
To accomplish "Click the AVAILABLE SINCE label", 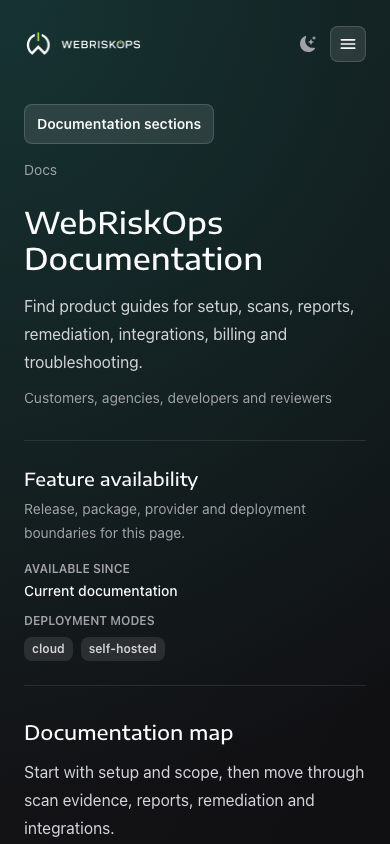I will pyautogui.click(x=77, y=568).
